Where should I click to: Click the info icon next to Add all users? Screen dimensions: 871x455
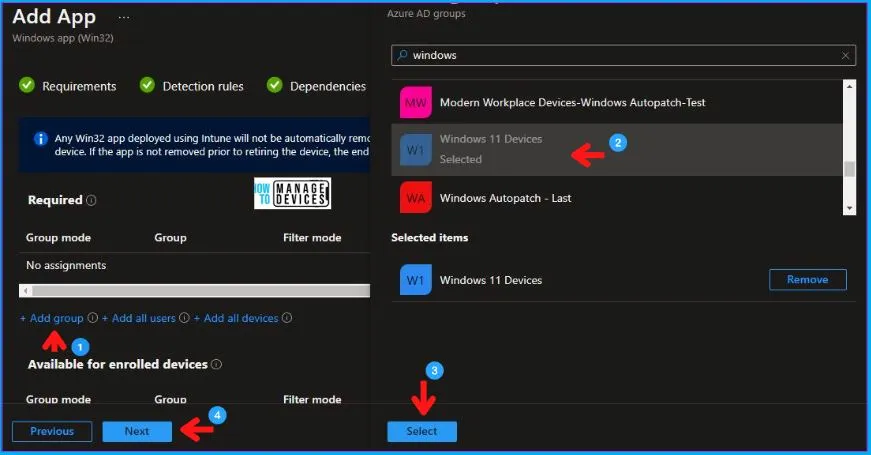(184, 318)
